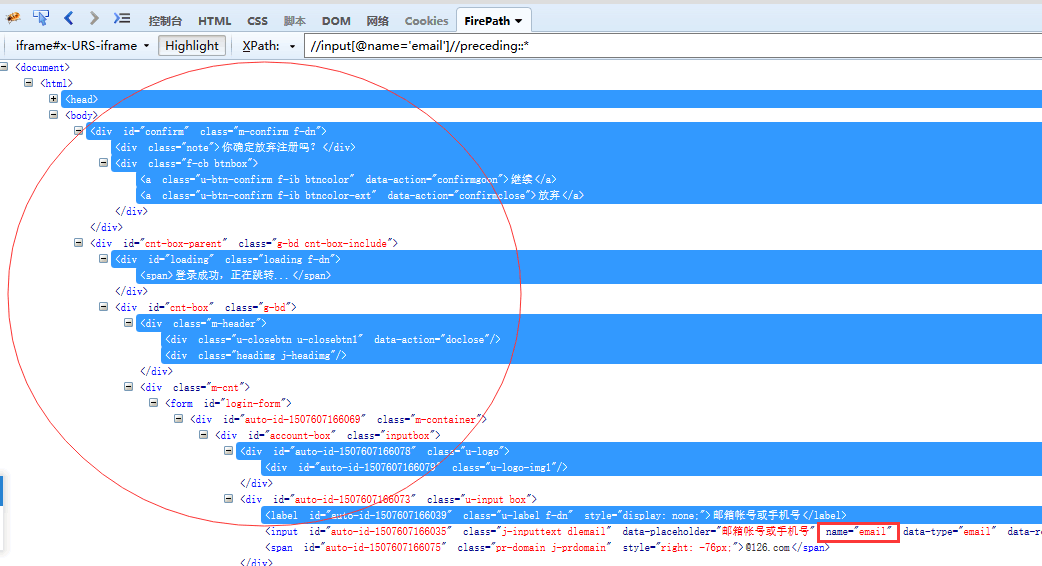Click into the XPath expression input field
This screenshot has width=1042, height=566.
tap(673, 46)
